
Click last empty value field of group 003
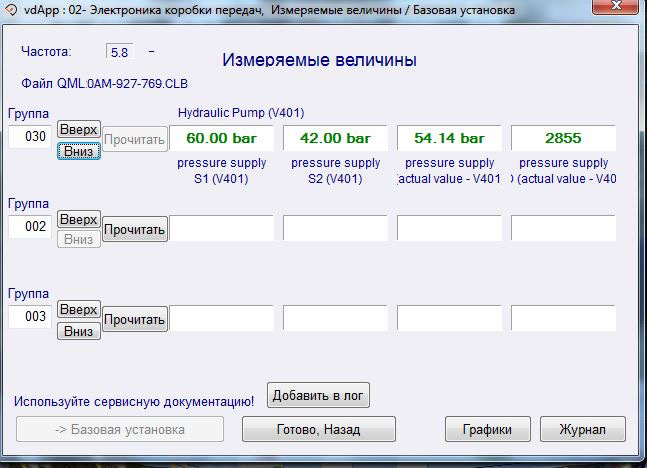coord(563,318)
